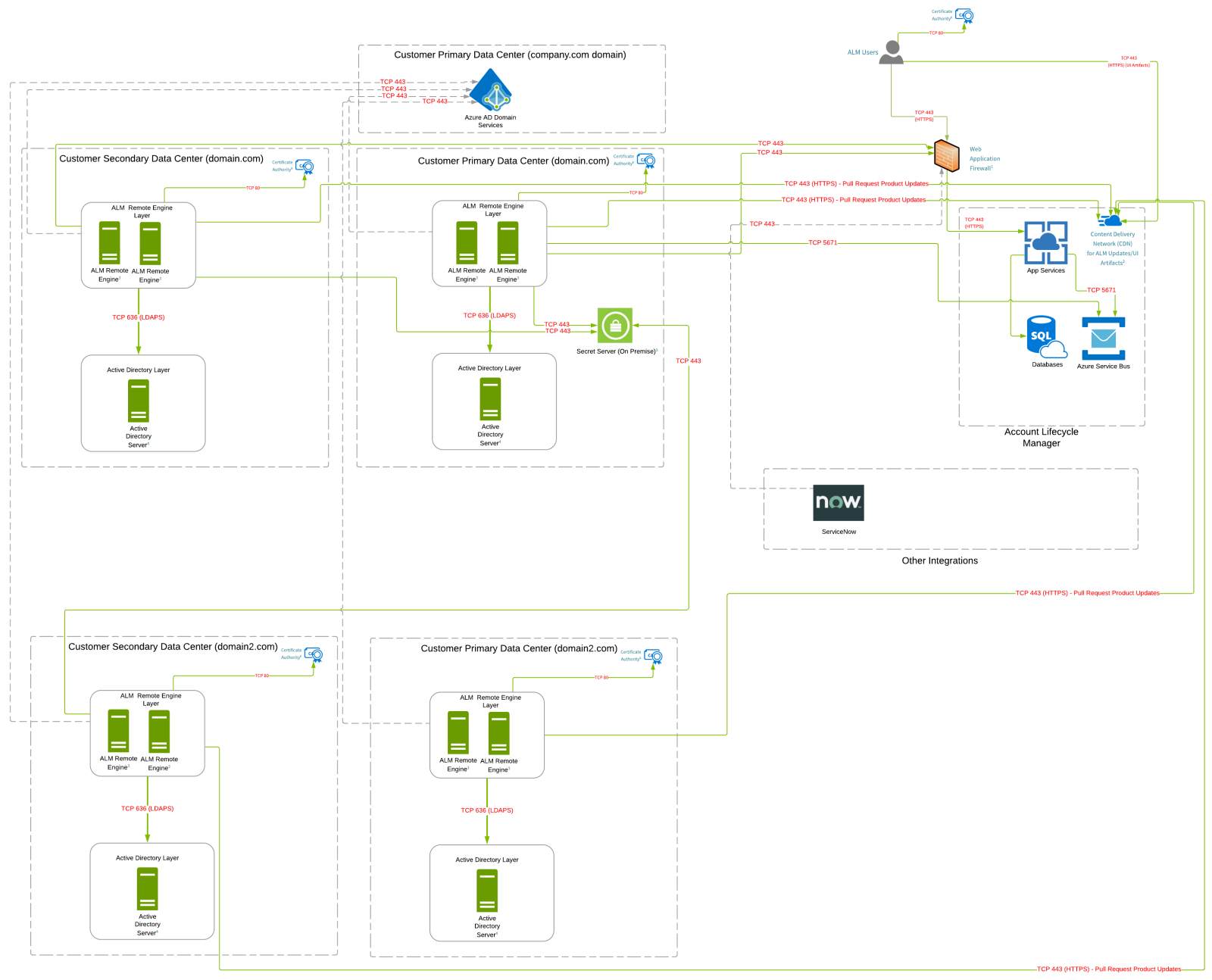The height and width of the screenshot is (980, 1212).
Task: Select TCP 636 (LDAPS) label in Secondary domain2.com center
Action: [148, 809]
